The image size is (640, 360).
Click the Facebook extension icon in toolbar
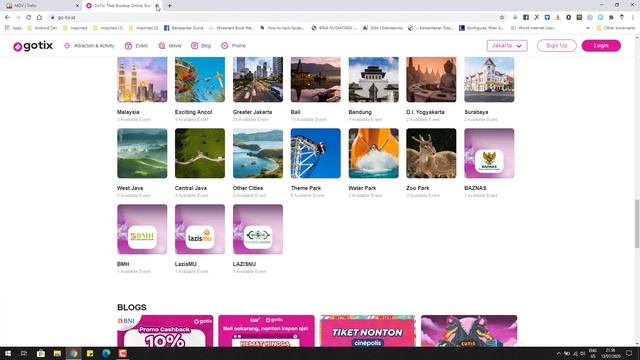pos(526,18)
